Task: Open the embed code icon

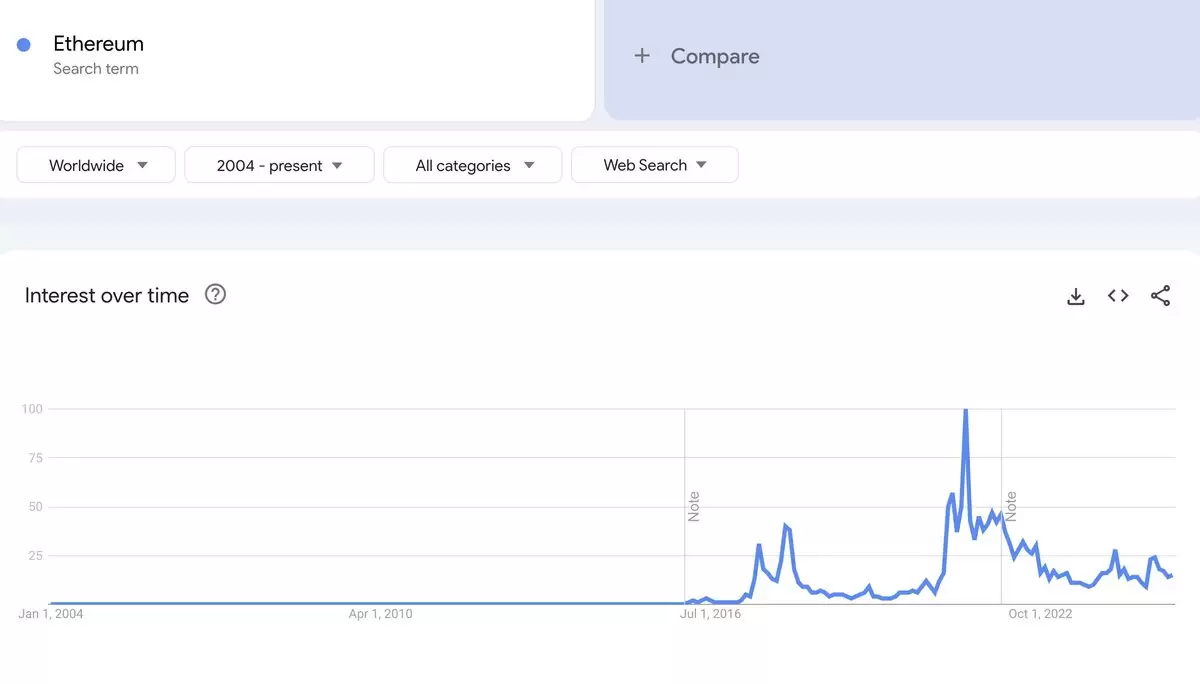Action: pyautogui.click(x=1118, y=296)
